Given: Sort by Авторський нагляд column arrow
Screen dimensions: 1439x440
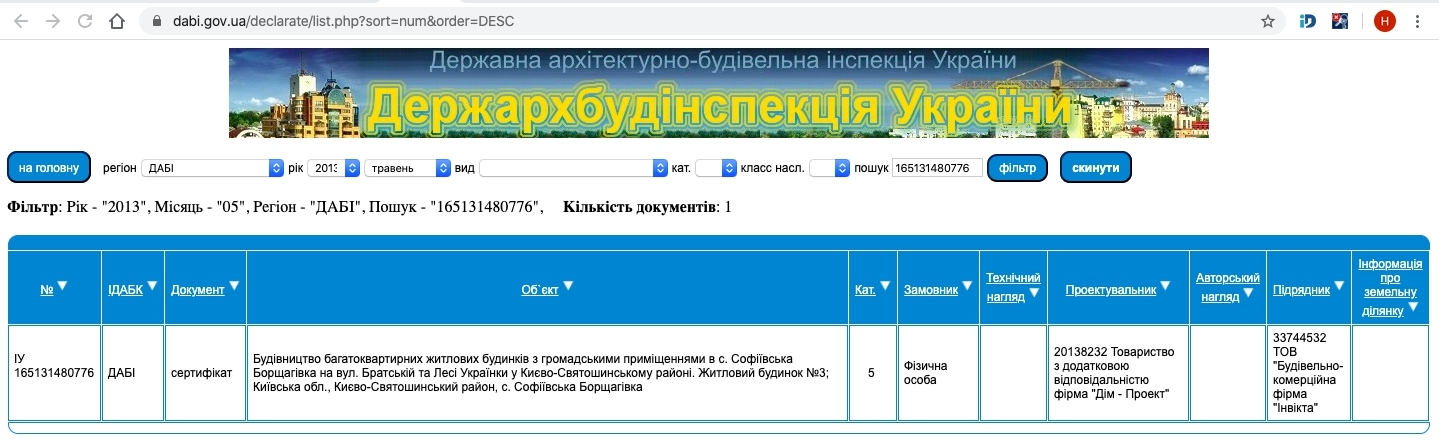Looking at the screenshot, I should [1248, 293].
